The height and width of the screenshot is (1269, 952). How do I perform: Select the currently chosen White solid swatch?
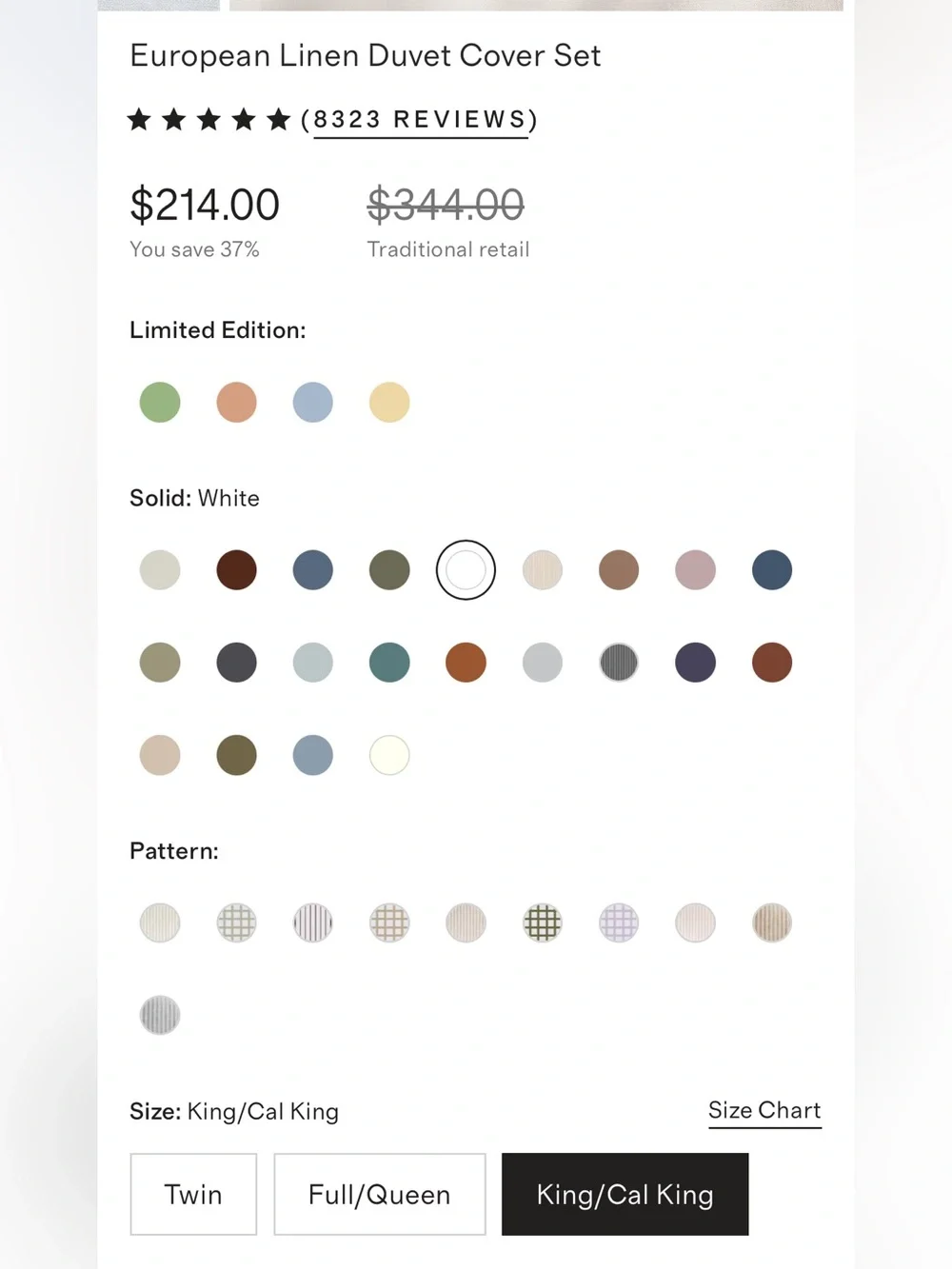[x=466, y=570]
